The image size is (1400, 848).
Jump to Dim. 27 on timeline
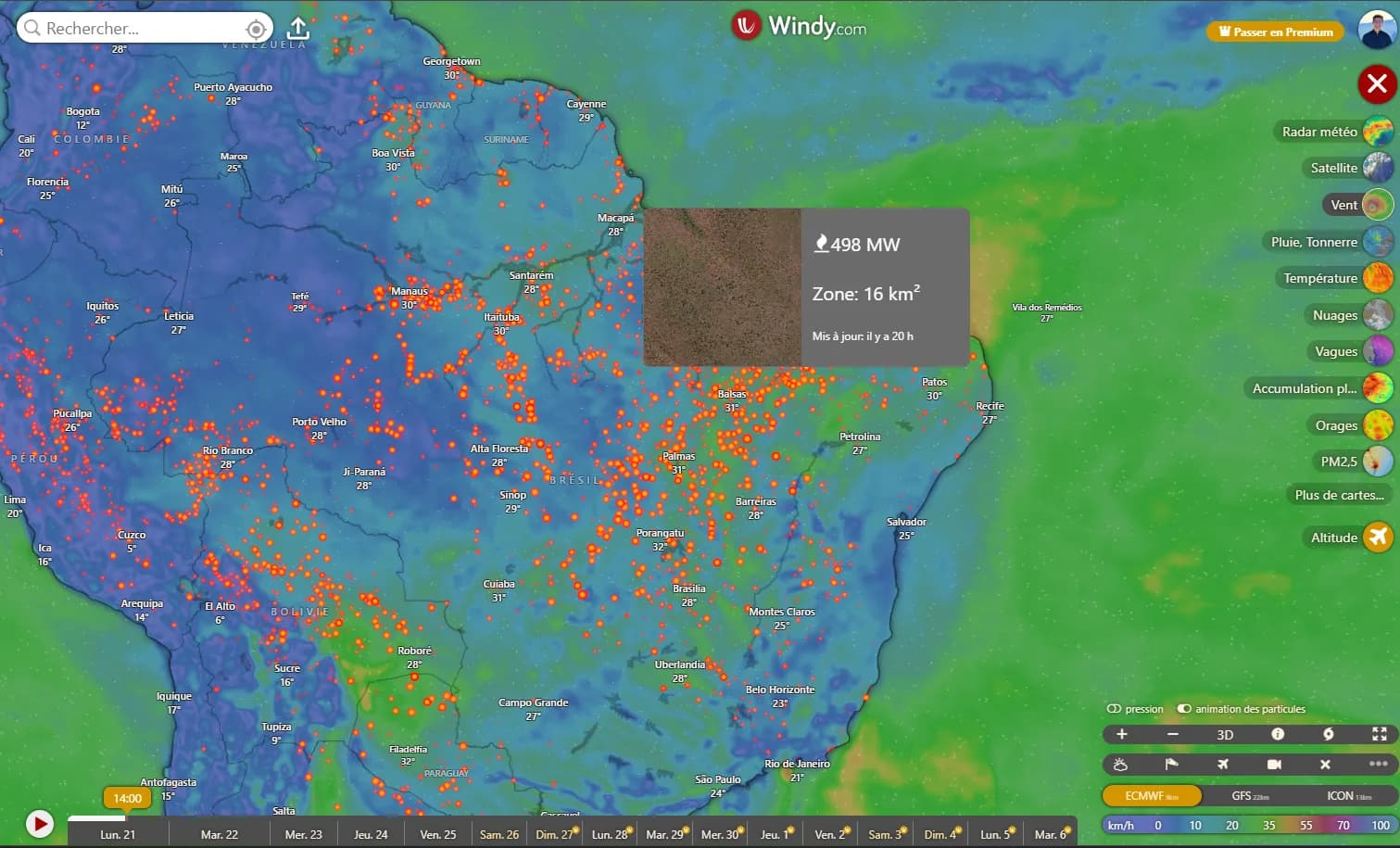pyautogui.click(x=554, y=834)
